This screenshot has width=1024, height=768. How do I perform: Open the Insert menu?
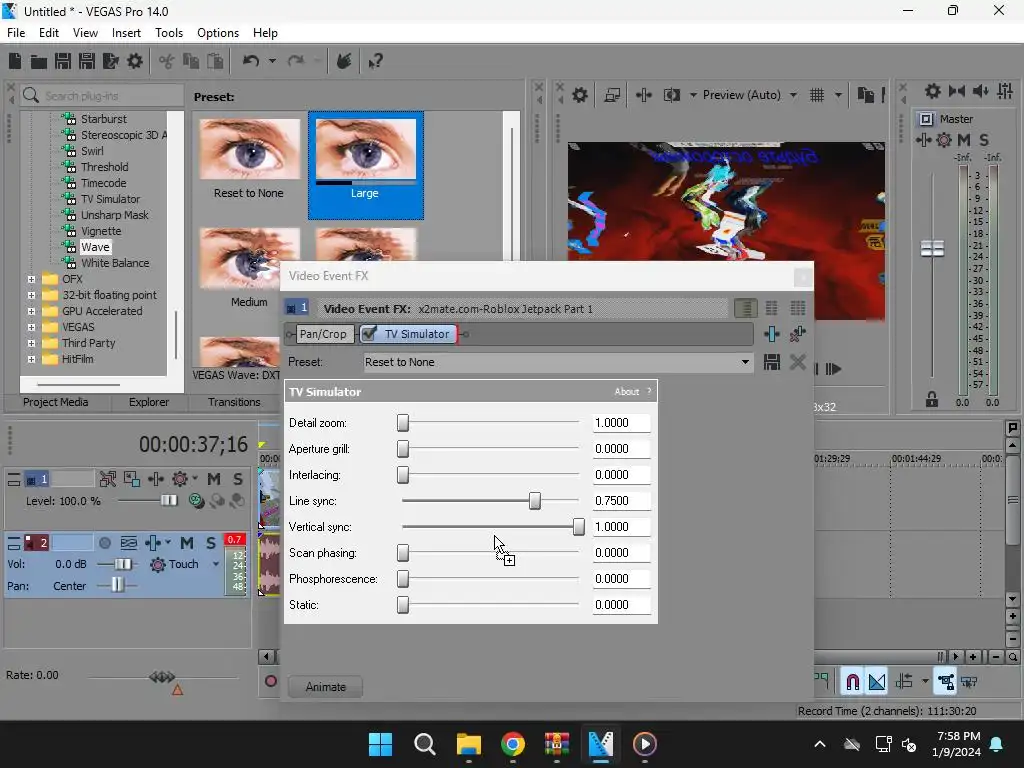126,33
